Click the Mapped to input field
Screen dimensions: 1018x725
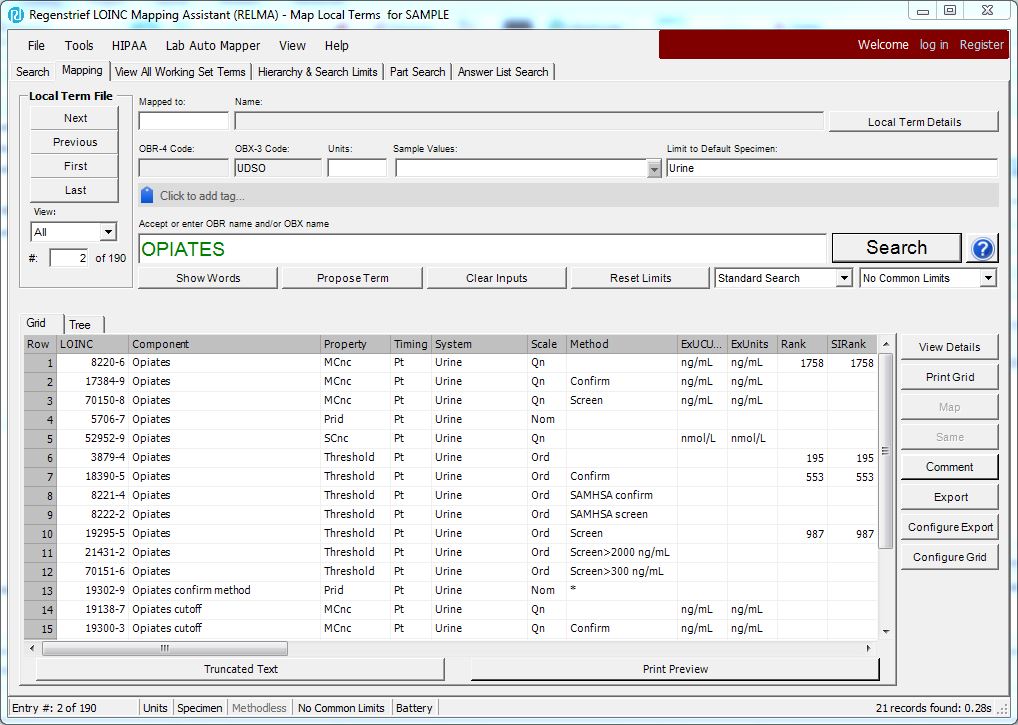tap(184, 121)
